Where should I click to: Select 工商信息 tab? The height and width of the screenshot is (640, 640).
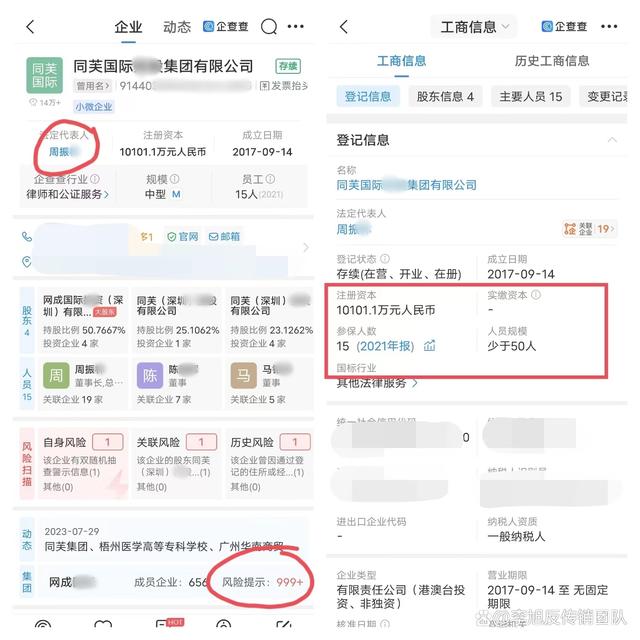click(402, 61)
